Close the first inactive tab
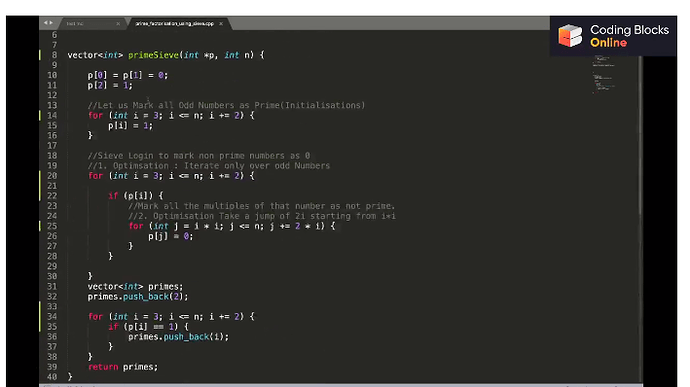 coord(118,23)
